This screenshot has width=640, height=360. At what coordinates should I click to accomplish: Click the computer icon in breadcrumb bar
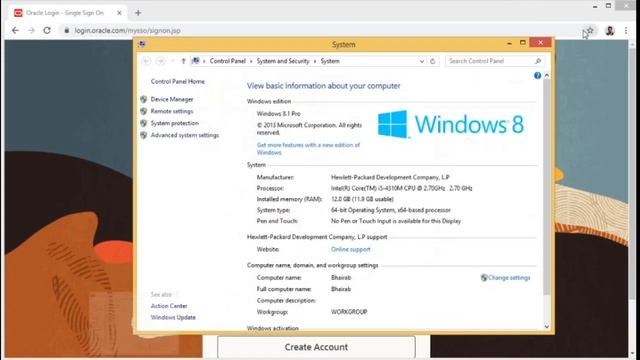click(196, 61)
